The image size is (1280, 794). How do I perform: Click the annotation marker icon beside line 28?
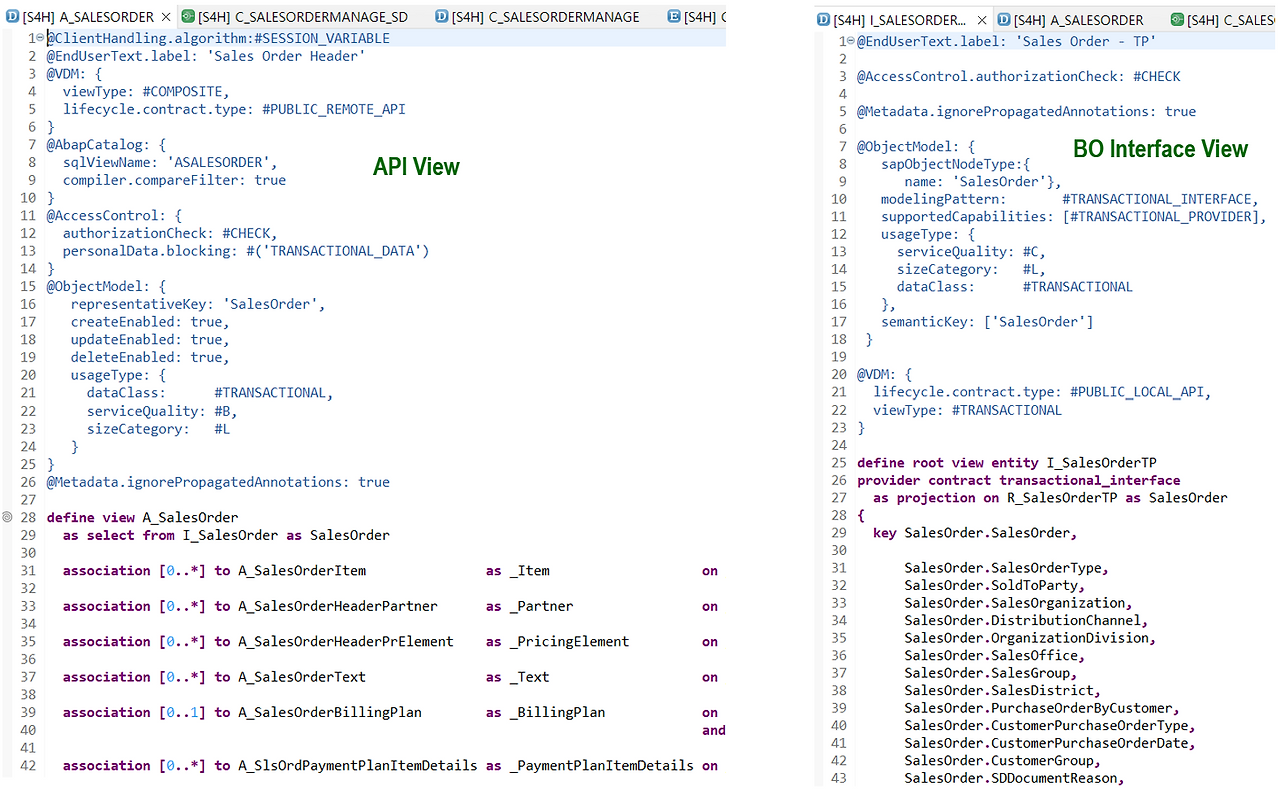click(8, 518)
